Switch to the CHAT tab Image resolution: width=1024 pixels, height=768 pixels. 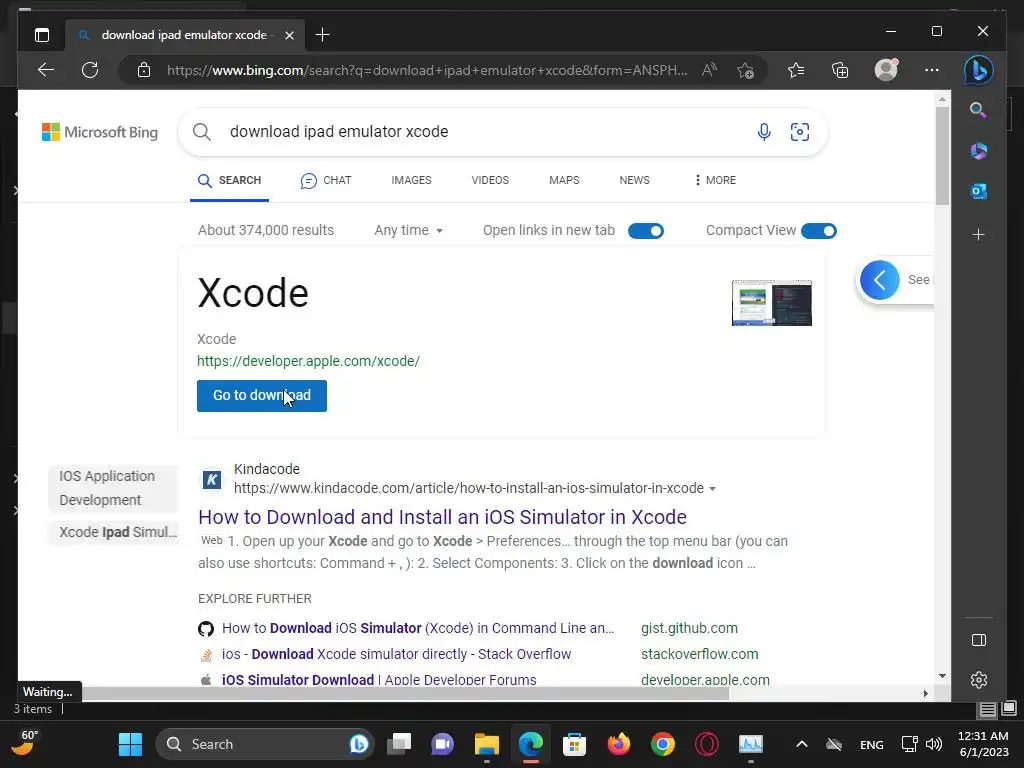pyautogui.click(x=326, y=180)
